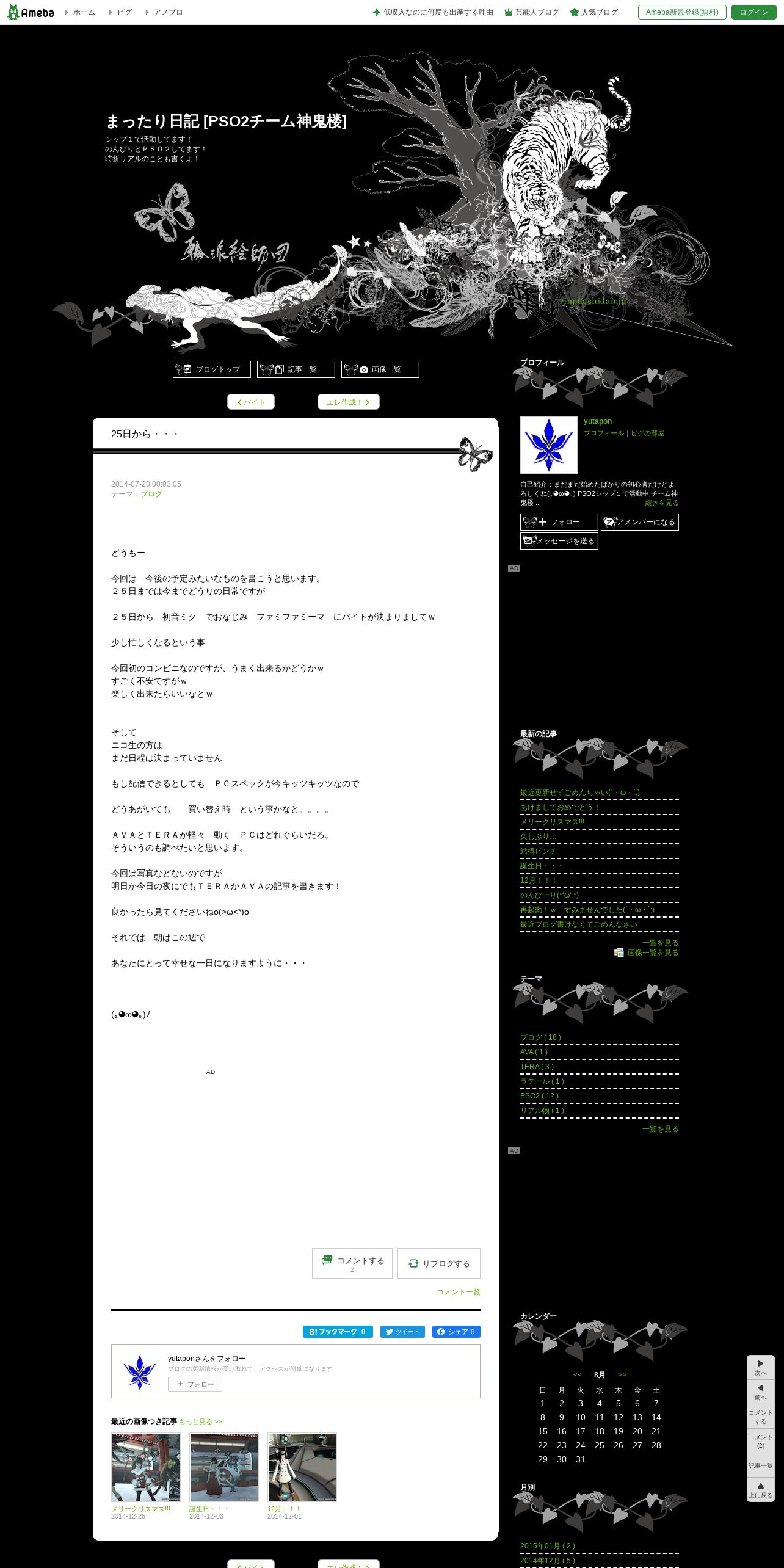Image resolution: width=784 pixels, height=1568 pixels.
Task: Open recent article 最近ブログ書けなくてごめんなさい
Action: [x=579, y=924]
